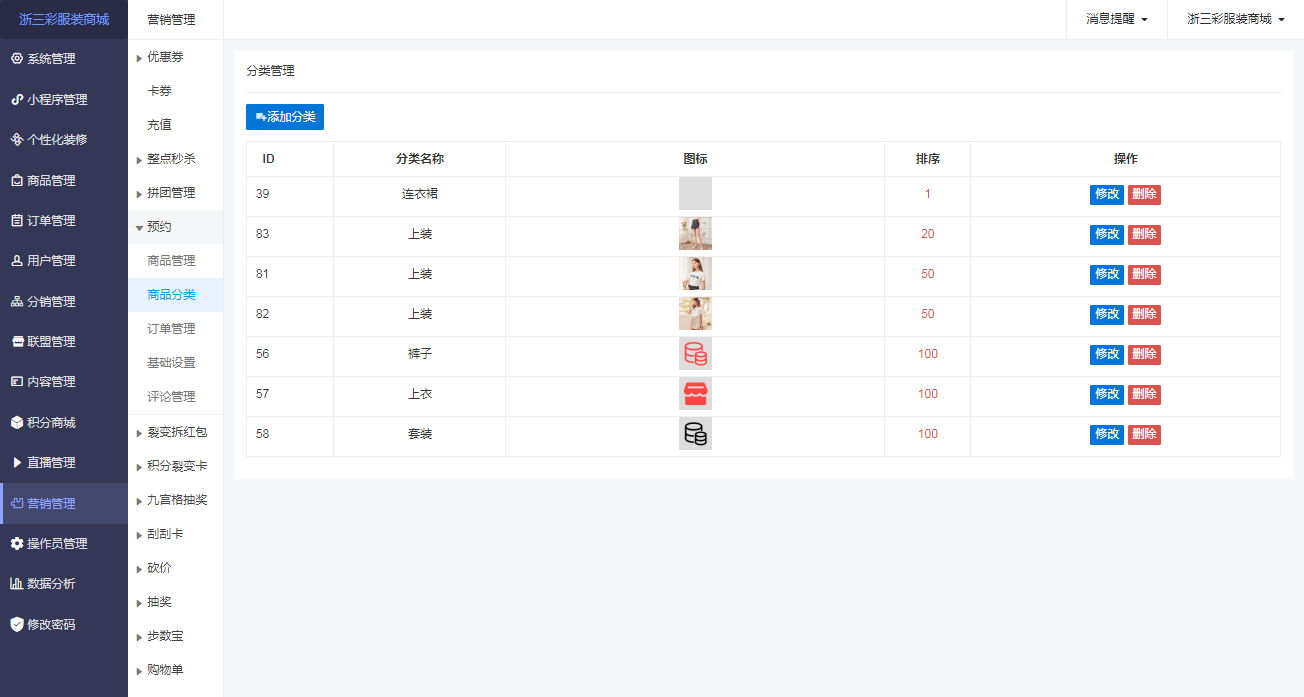Click the 个性化装修 icon in sidebar
1304x697 pixels.
pyautogui.click(x=16, y=140)
